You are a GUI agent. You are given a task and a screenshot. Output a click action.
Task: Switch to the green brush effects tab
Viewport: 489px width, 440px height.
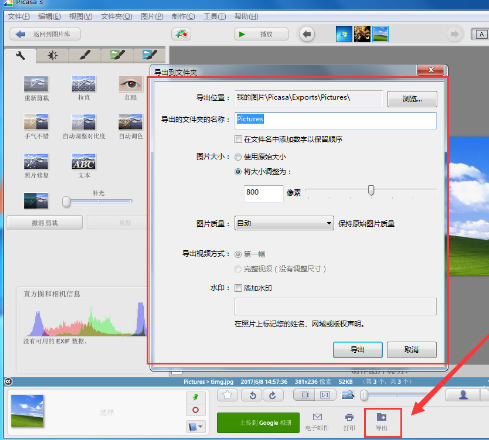pyautogui.click(x=117, y=55)
